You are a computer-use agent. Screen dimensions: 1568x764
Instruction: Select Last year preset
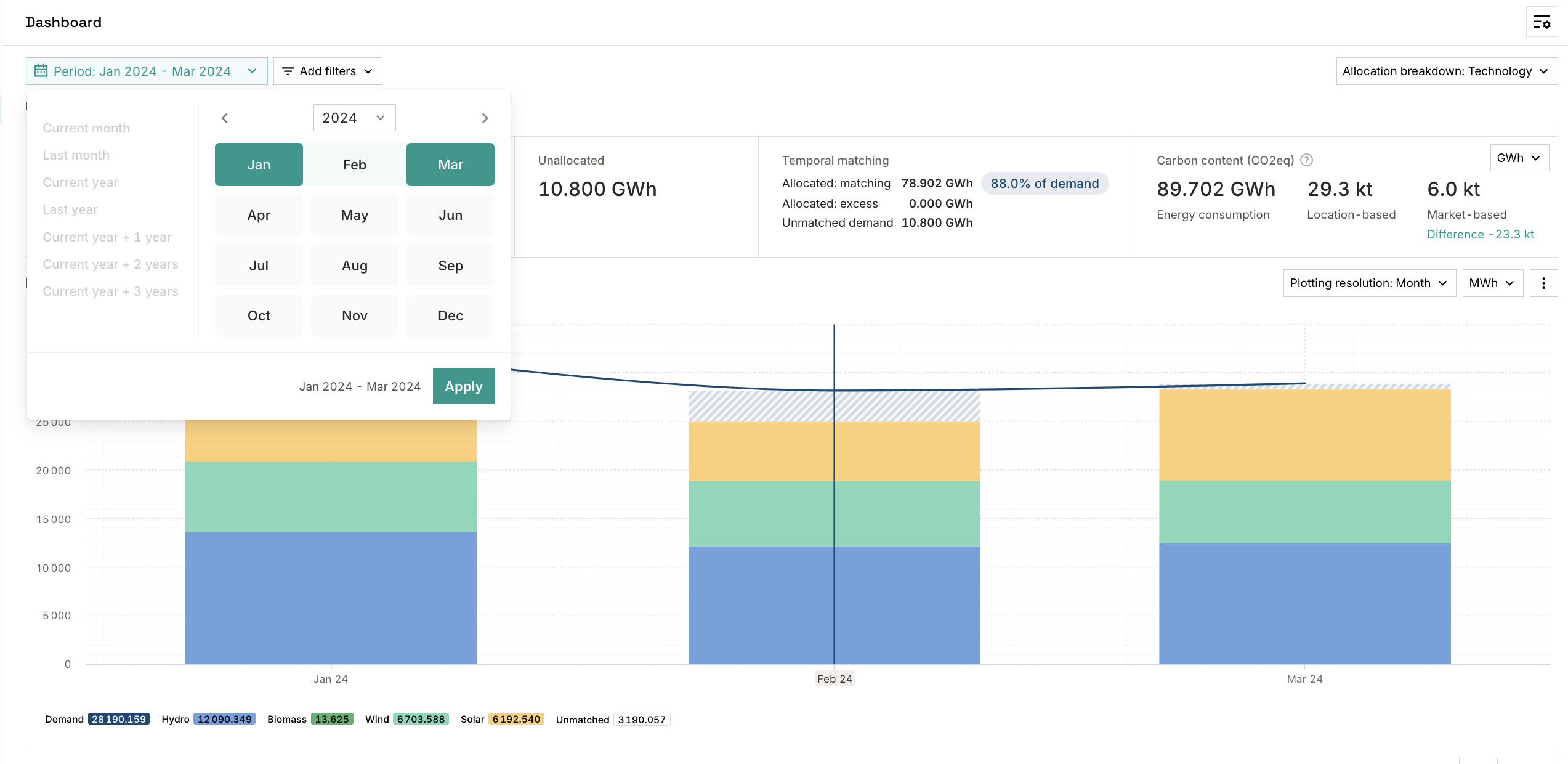pos(70,209)
